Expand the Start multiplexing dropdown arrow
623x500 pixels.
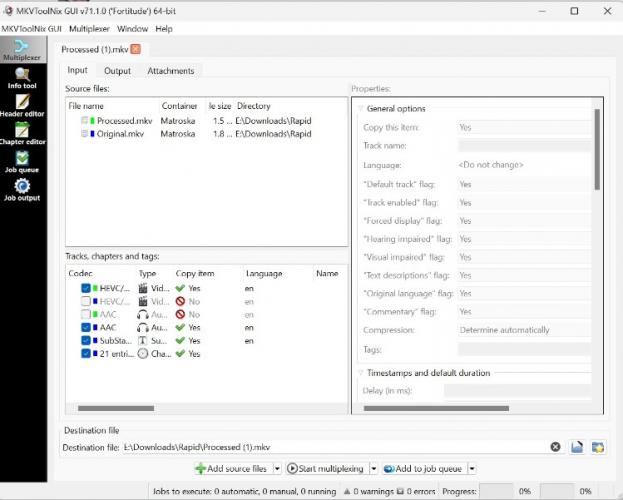point(374,468)
